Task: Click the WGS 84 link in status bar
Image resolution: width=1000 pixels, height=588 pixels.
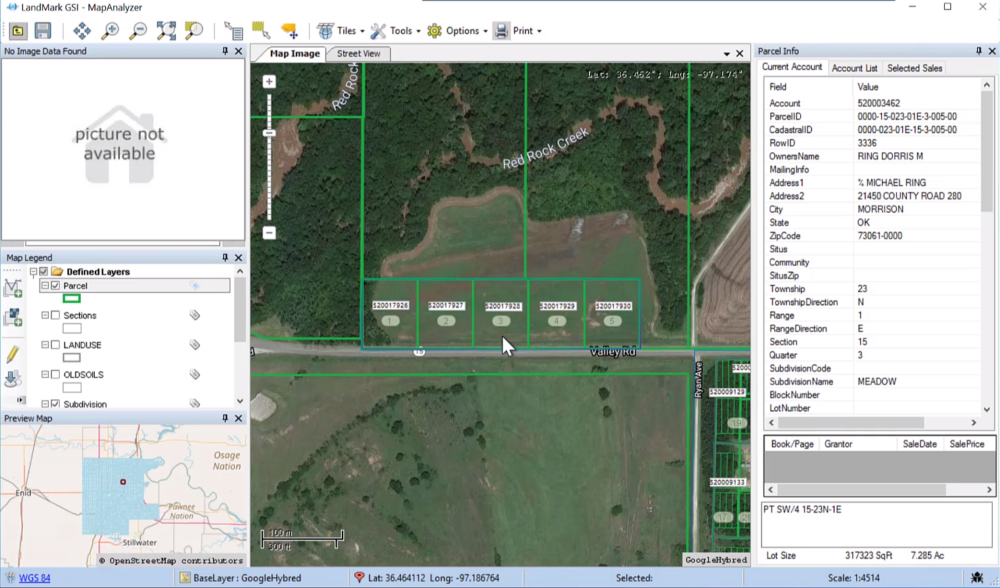Action: (33, 578)
